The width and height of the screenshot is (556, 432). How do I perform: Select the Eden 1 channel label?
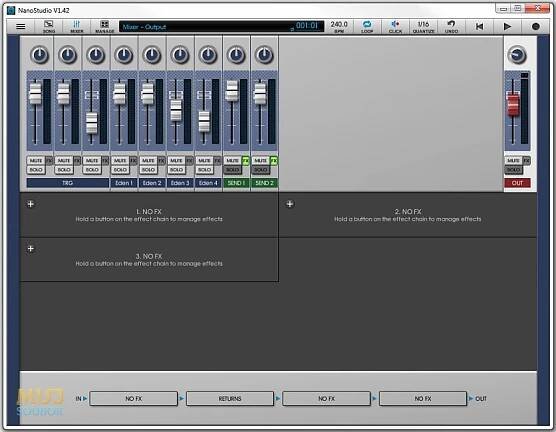tap(124, 183)
